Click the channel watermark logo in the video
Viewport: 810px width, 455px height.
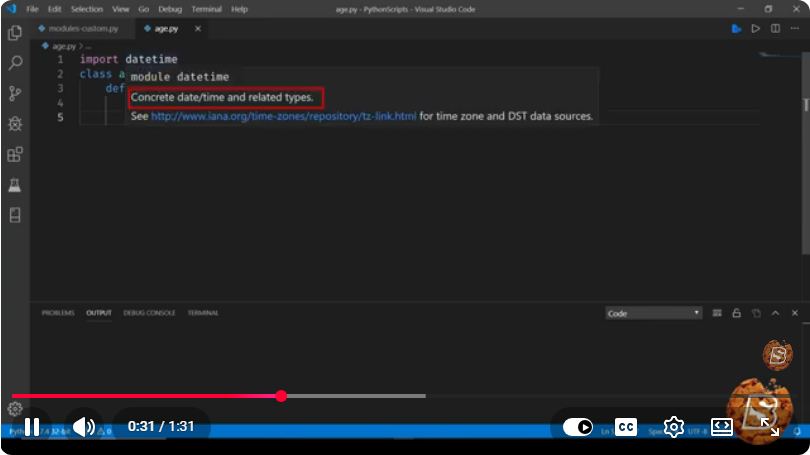(777, 355)
